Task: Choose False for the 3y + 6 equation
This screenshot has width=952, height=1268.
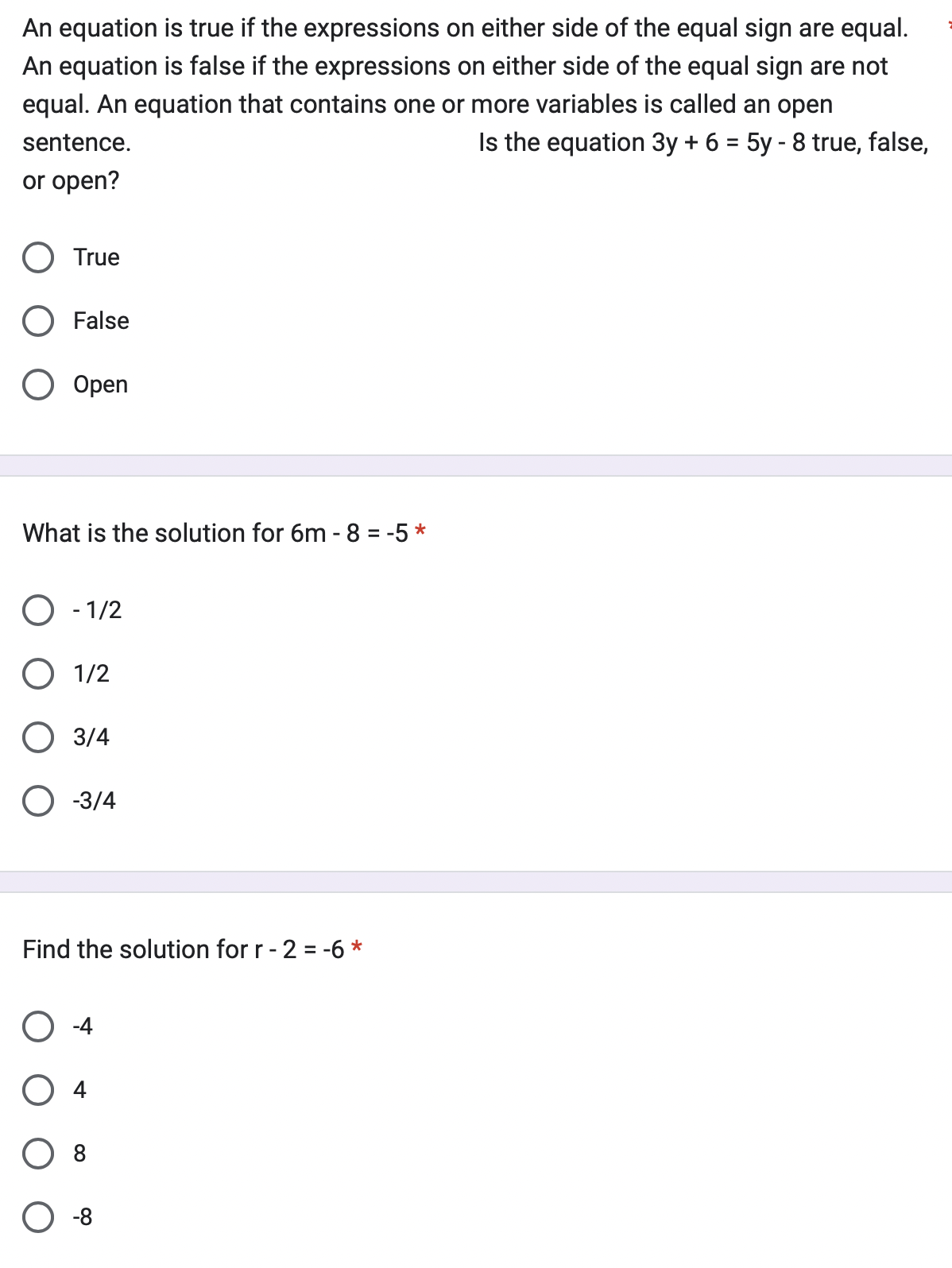Action: [38, 321]
